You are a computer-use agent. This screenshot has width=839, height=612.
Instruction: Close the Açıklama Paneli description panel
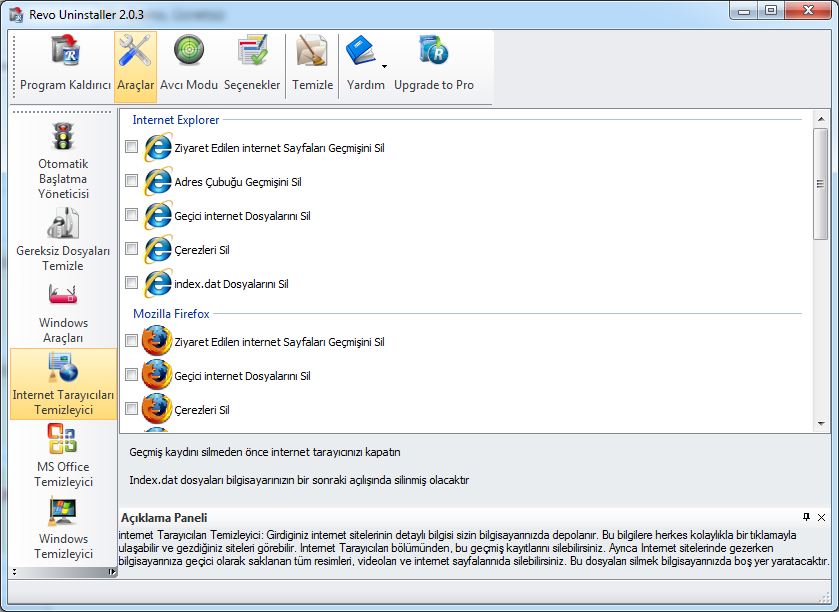click(821, 517)
